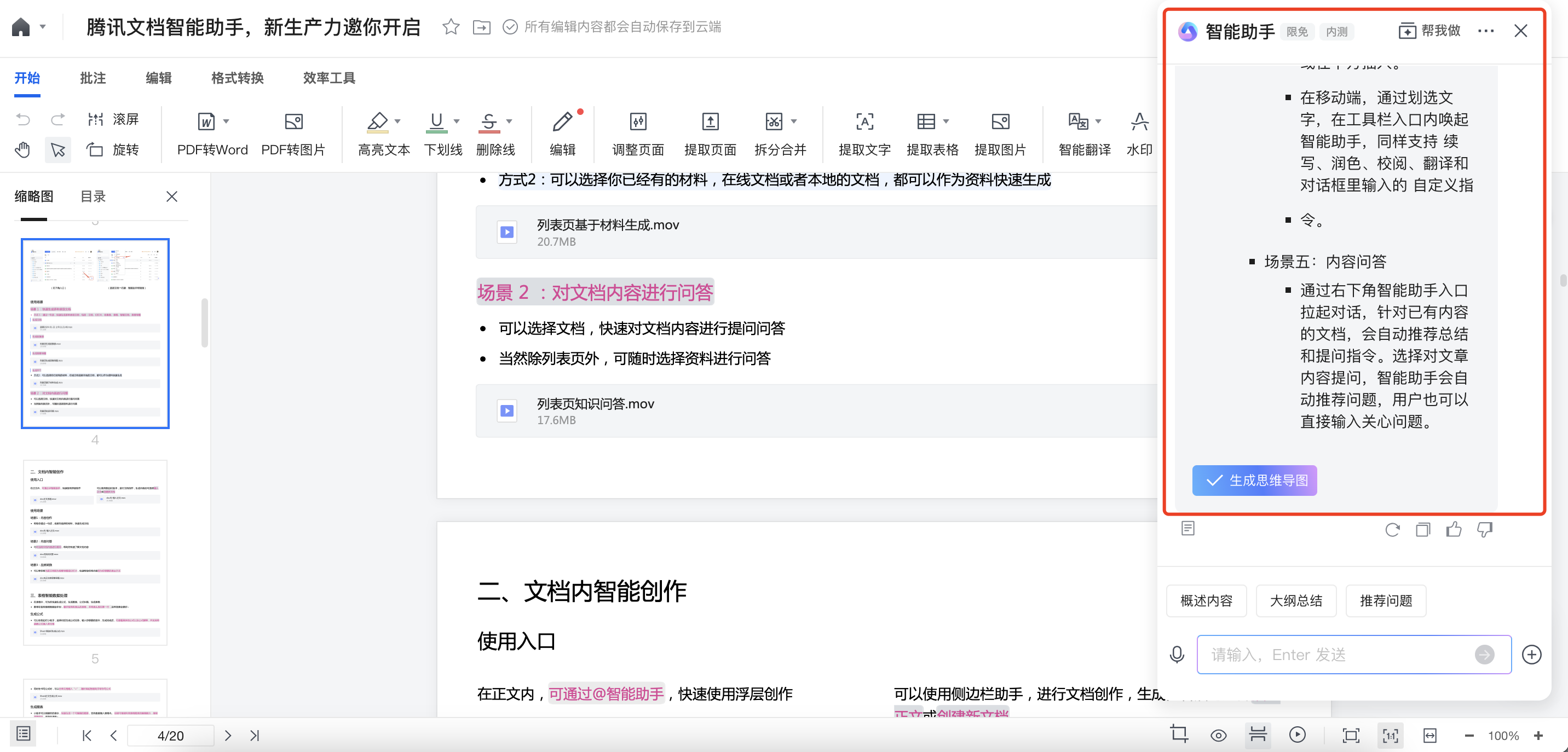Click the 生成思维导图 button

point(1254,480)
